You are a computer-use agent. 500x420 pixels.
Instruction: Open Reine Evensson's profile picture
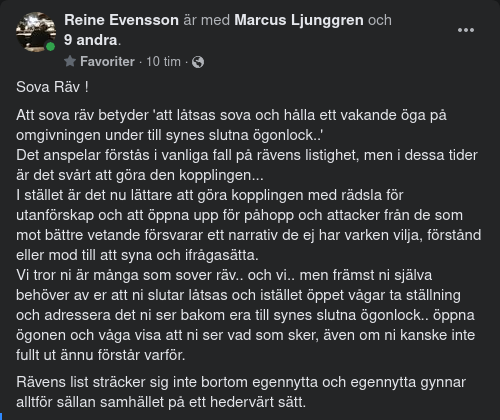tap(36, 32)
